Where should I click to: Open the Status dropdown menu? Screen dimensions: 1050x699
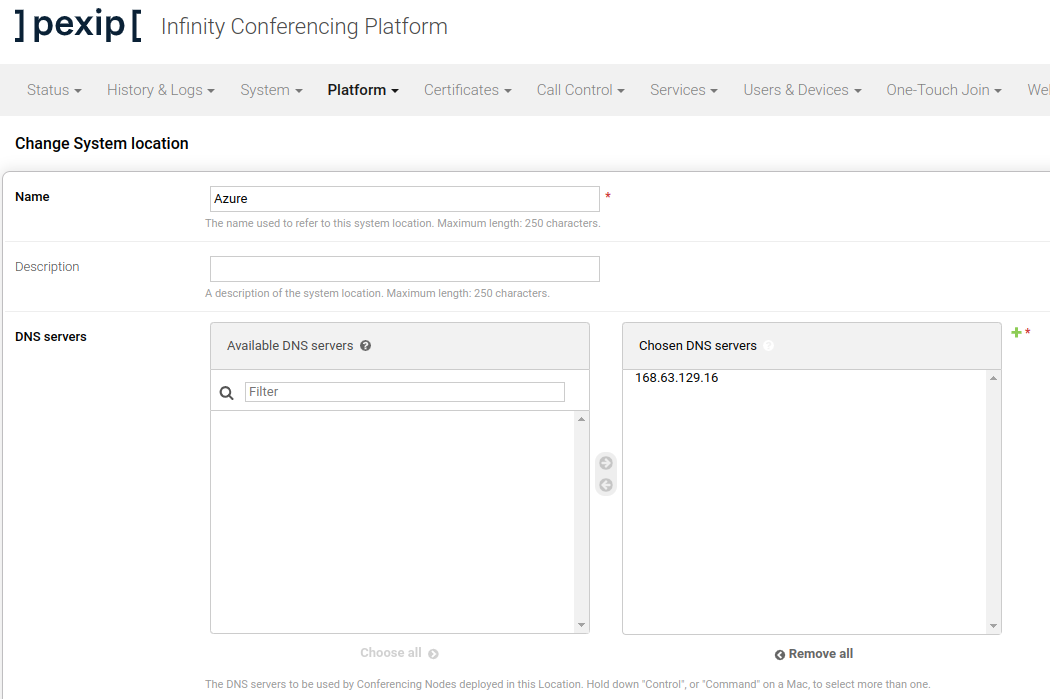[54, 90]
